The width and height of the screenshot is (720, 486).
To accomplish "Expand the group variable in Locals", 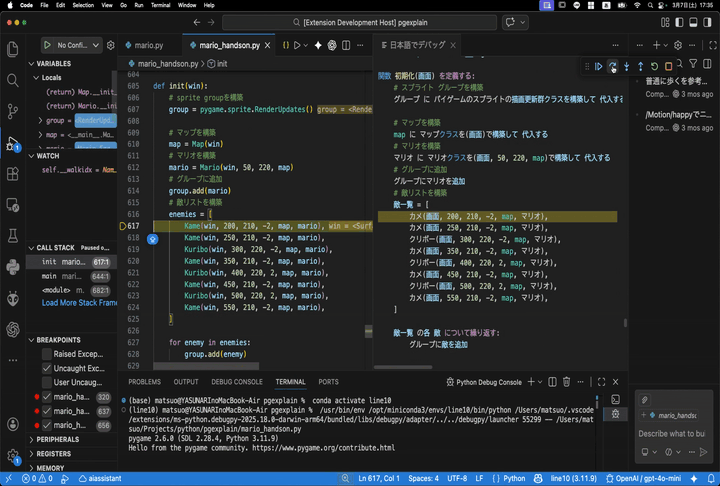I will pyautogui.click(x=41, y=120).
